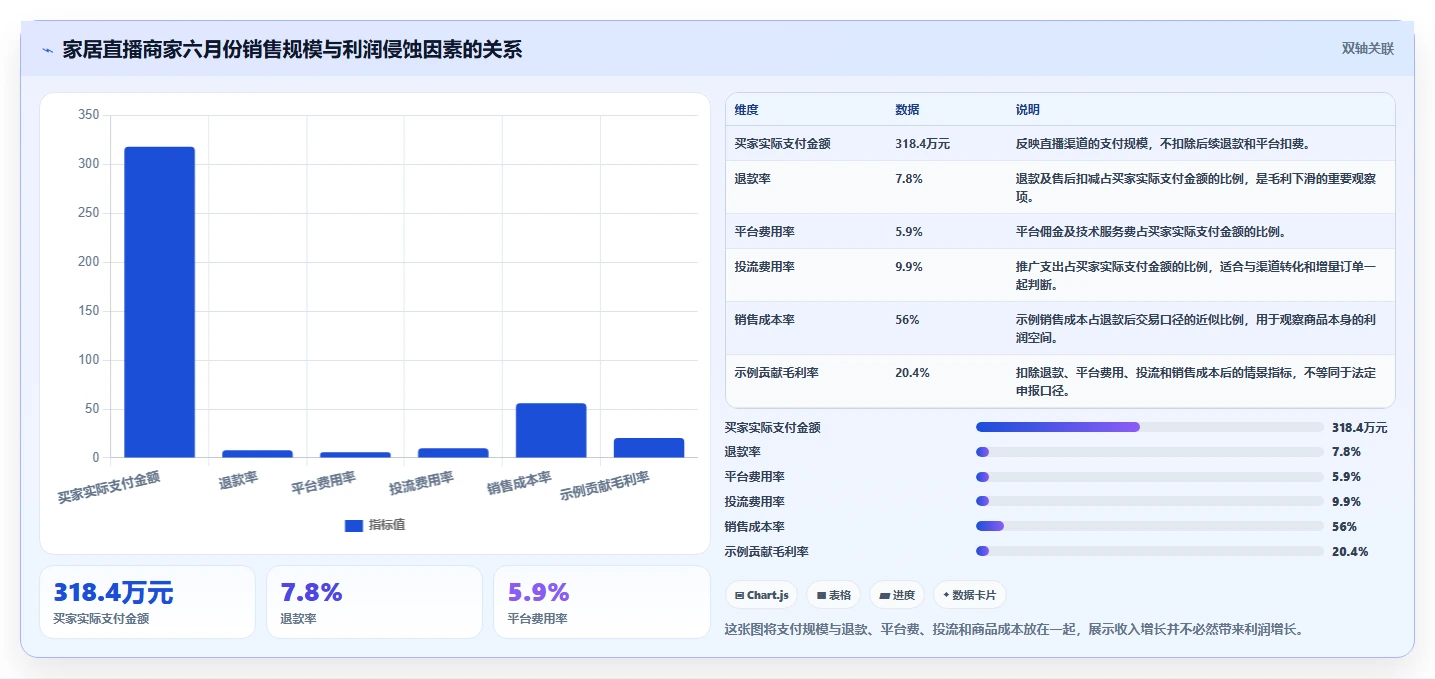Click the footer note starting 这张图将支付规模
Image resolution: width=1435 pixels, height=679 pixels.
point(1014,629)
